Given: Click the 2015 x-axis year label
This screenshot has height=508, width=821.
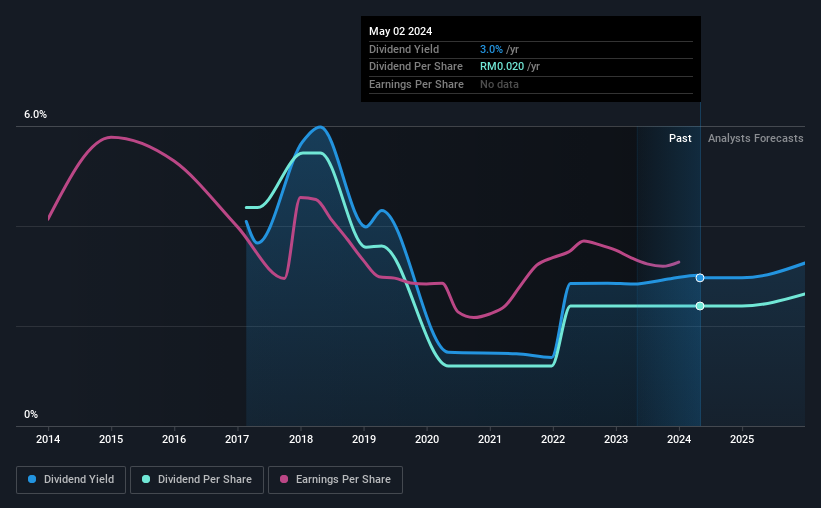Looking at the screenshot, I should click(x=111, y=439).
